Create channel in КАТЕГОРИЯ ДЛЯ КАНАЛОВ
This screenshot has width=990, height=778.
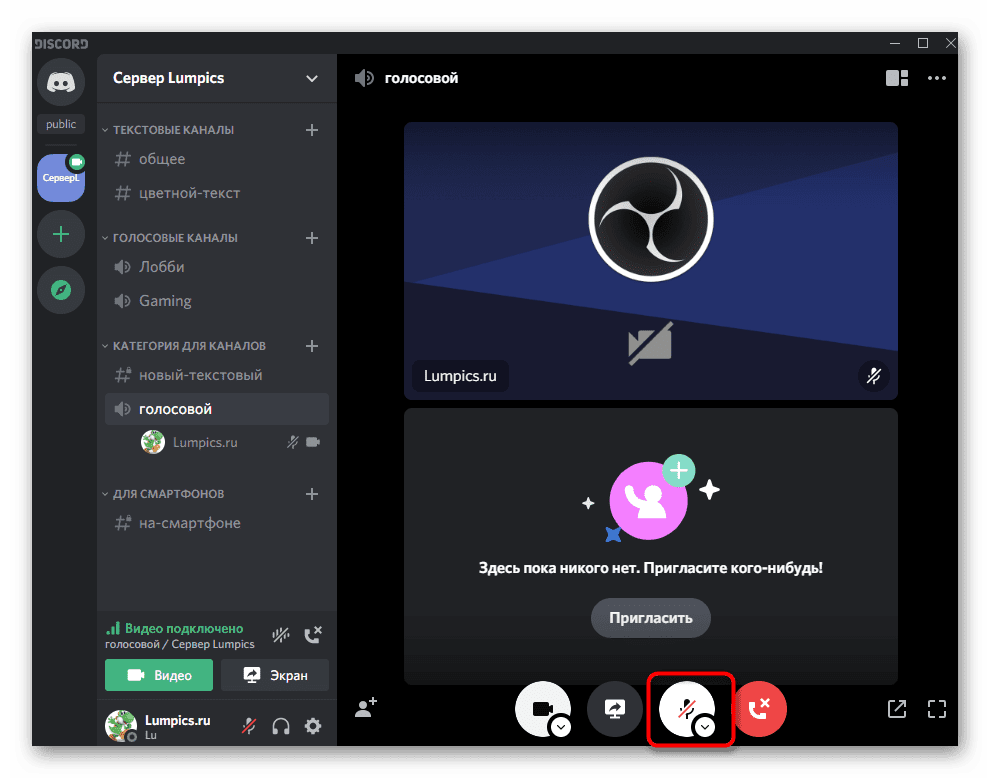[x=312, y=346]
